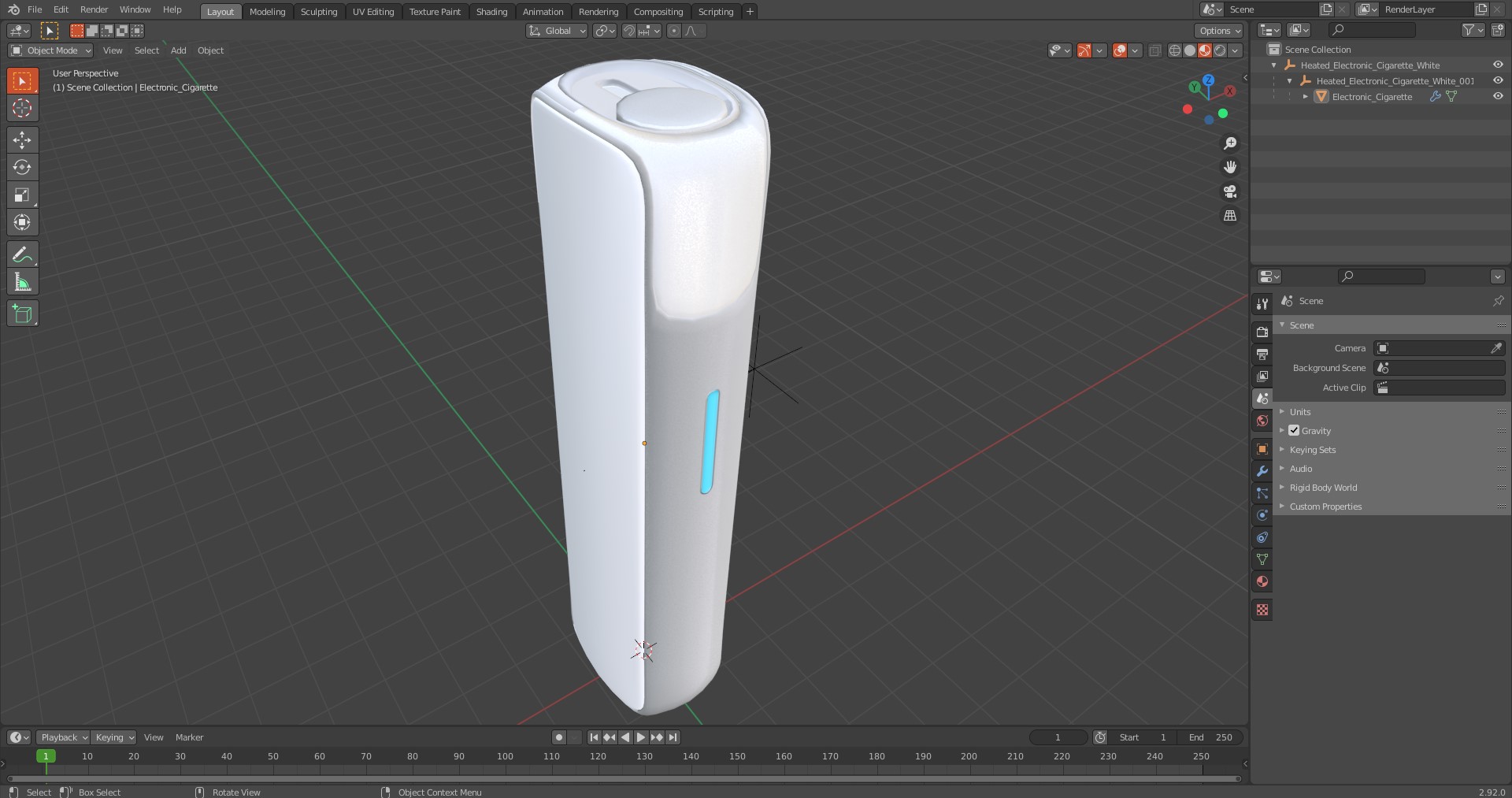Viewport: 1512px width, 798px height.
Task: Activate the 3D Cursor tool
Action: (22, 108)
